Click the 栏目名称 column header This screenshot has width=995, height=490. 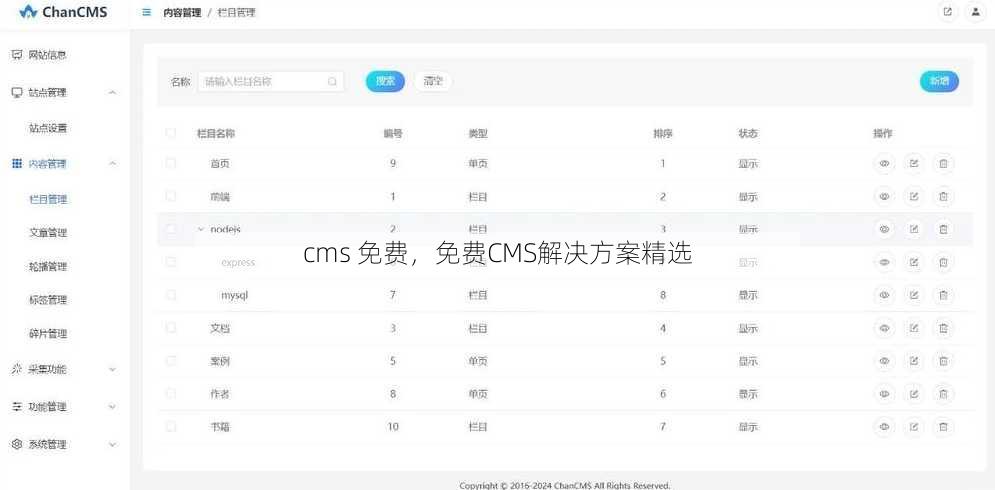coord(216,134)
